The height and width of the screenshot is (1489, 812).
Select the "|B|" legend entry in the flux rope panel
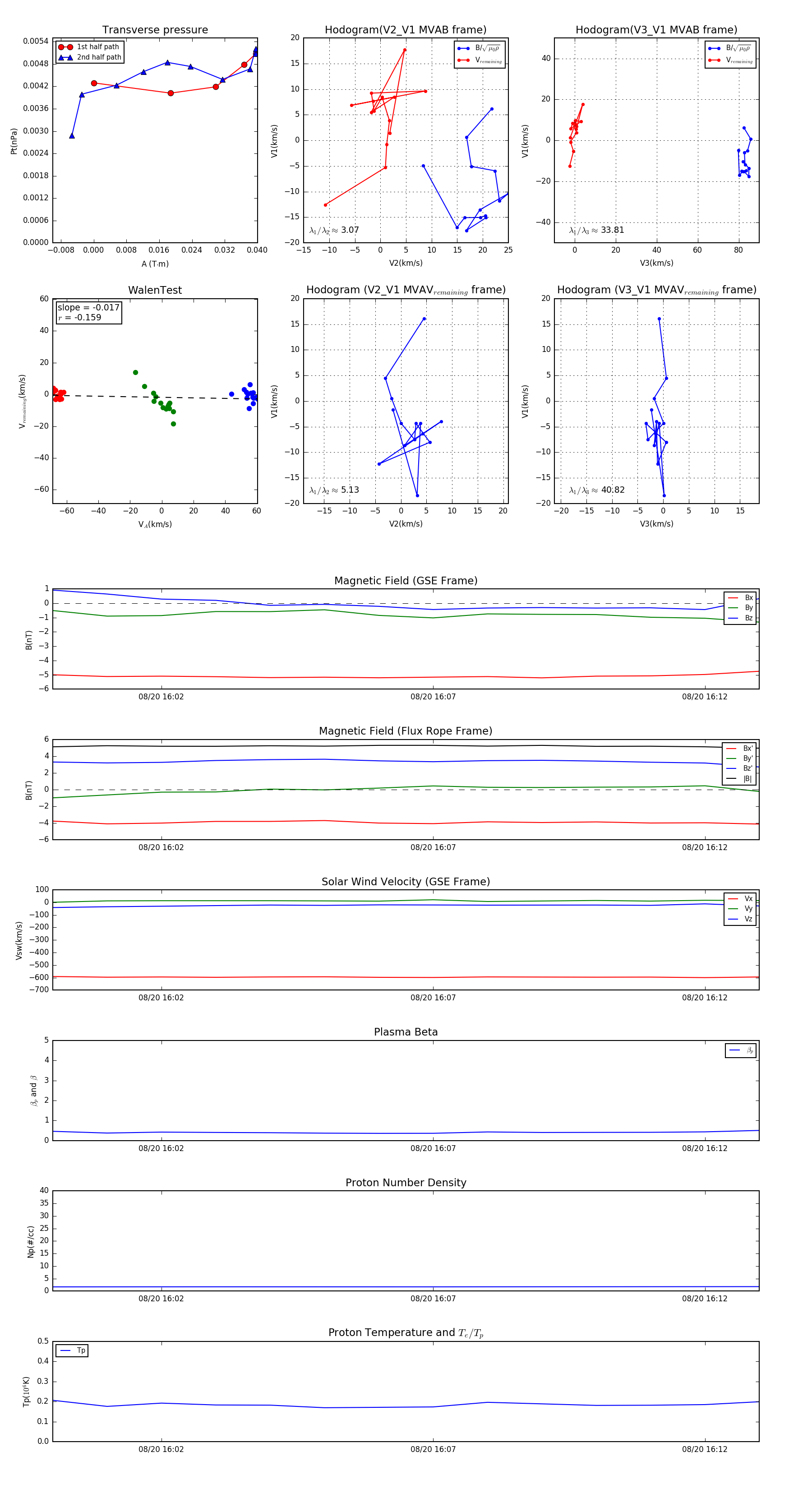tap(739, 779)
